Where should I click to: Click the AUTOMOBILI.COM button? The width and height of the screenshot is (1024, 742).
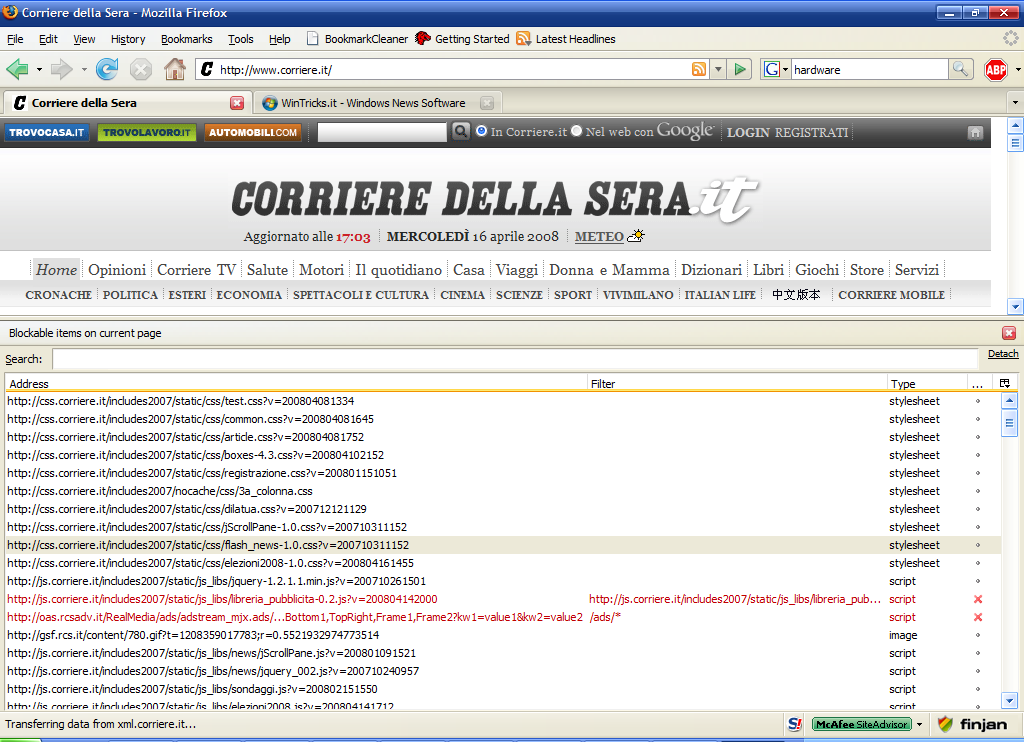pos(253,133)
